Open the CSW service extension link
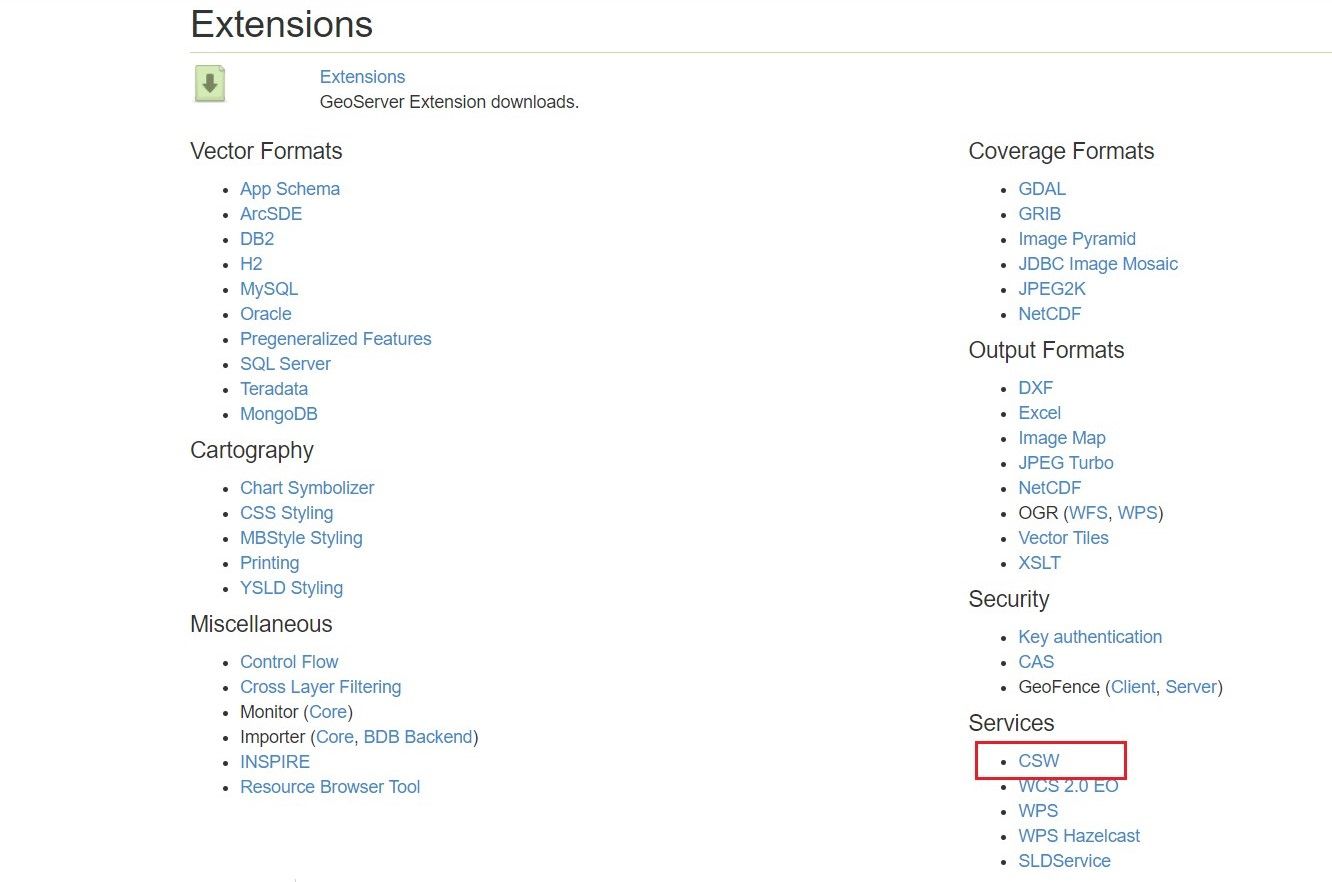The image size is (1332, 882). (1038, 760)
